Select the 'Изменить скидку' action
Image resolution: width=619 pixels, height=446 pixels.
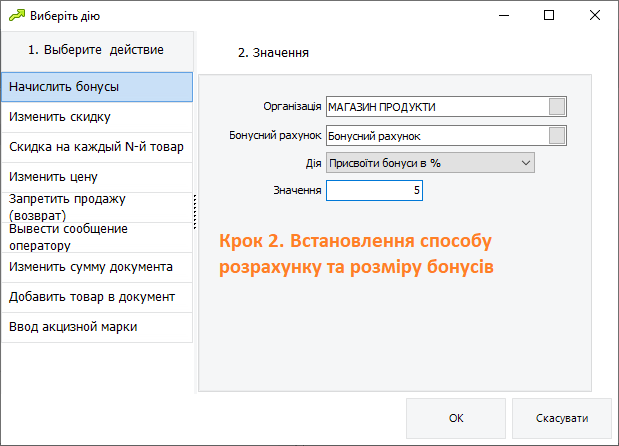[x=97, y=117]
